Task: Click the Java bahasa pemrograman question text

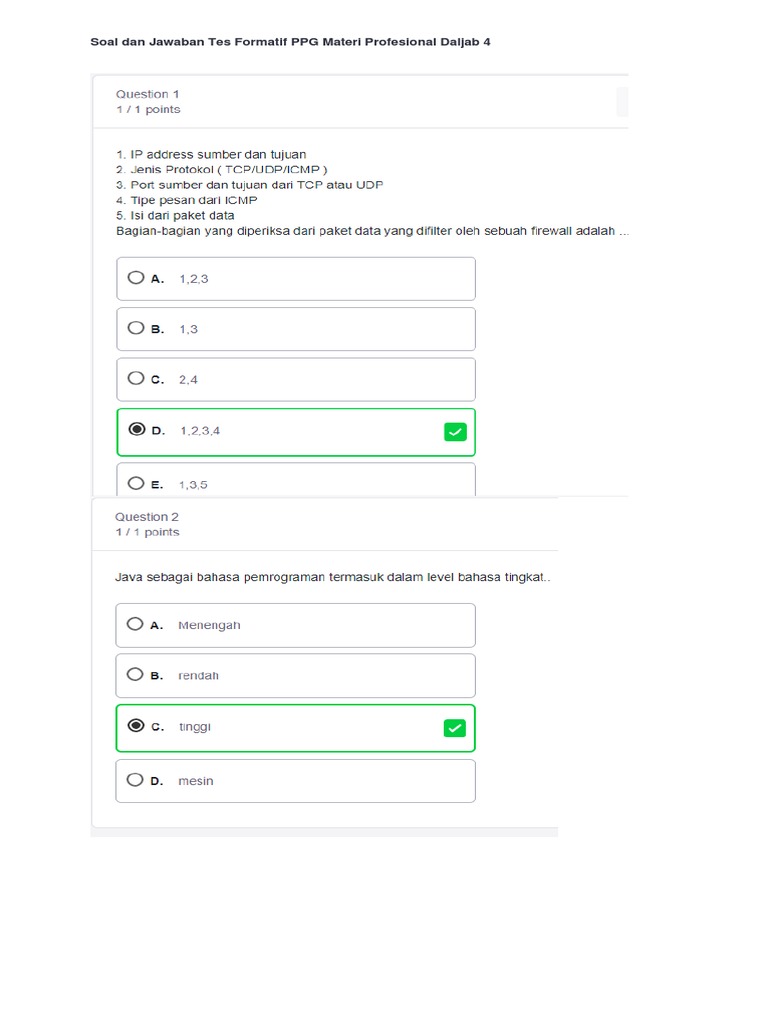Action: 333,578
